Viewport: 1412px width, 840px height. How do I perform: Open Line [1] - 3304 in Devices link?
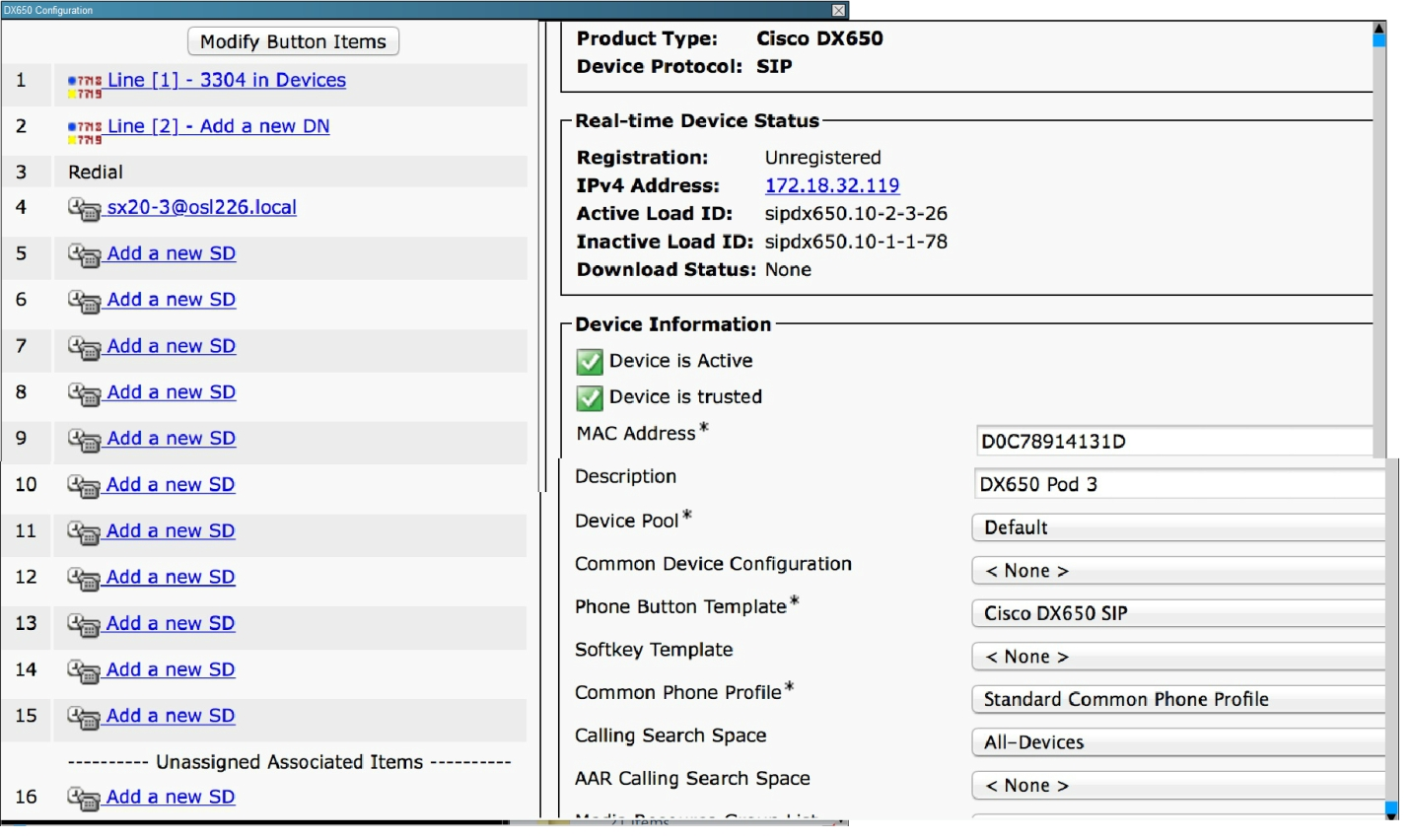click(227, 80)
